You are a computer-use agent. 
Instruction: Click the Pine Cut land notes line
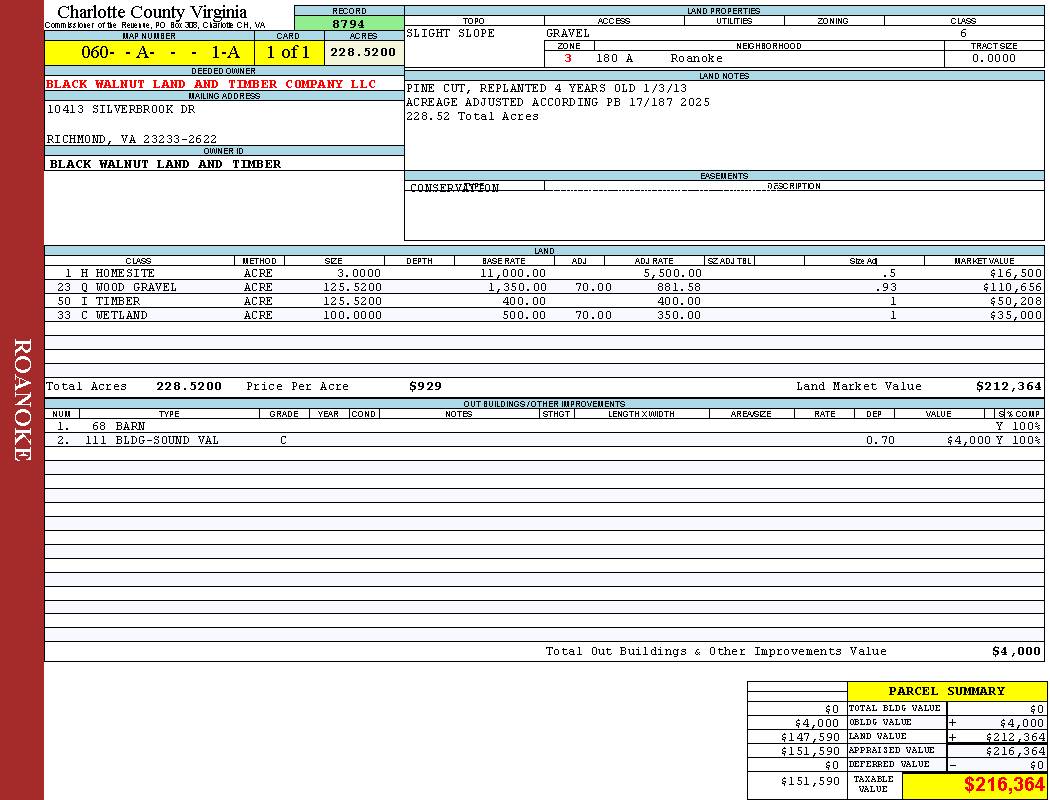pyautogui.click(x=546, y=88)
